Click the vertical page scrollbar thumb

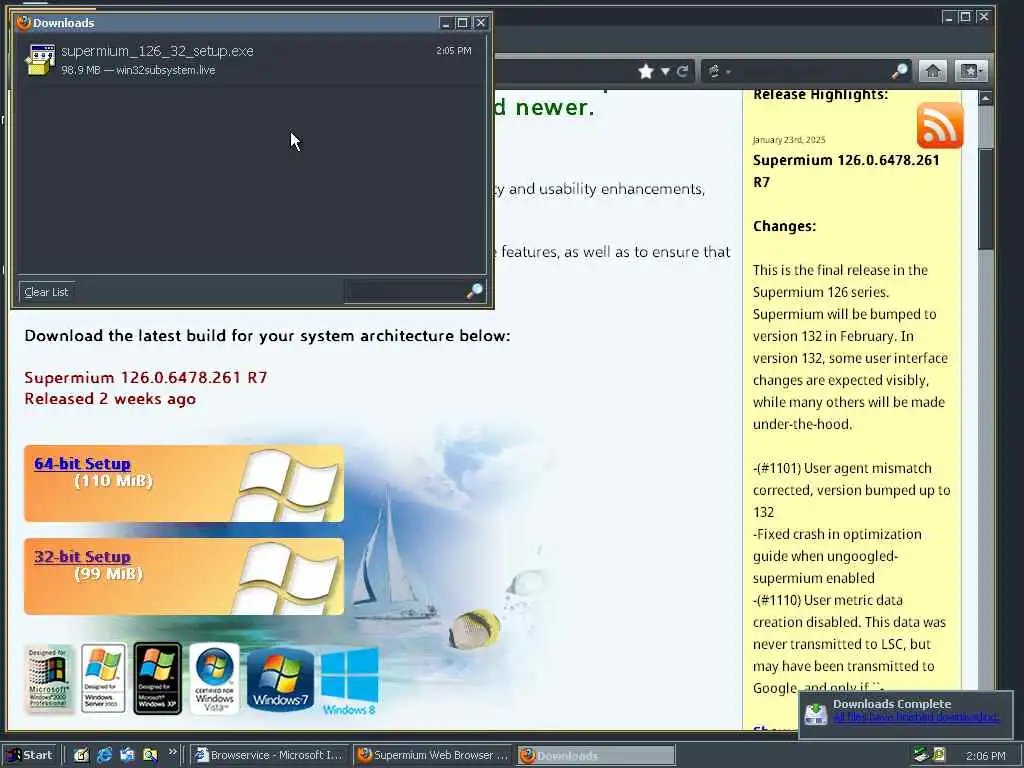985,199
